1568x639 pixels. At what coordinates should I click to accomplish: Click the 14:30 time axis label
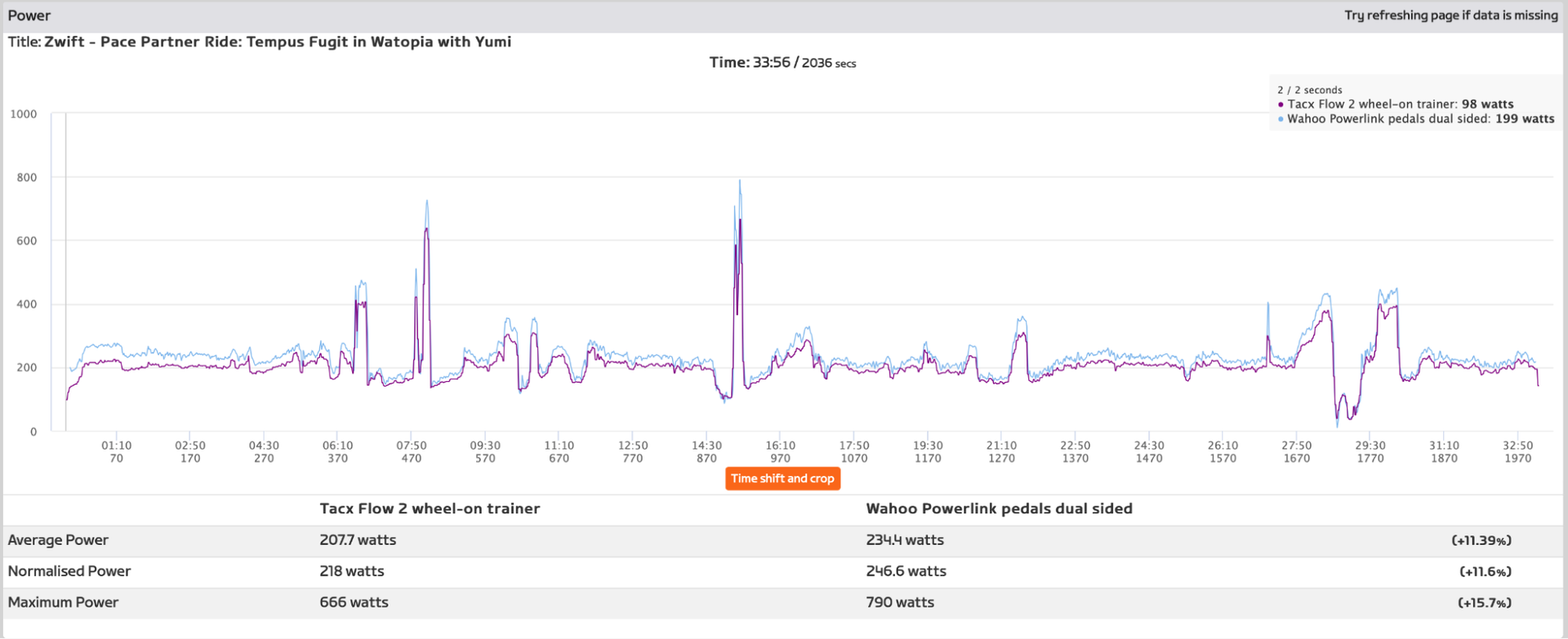click(x=706, y=446)
